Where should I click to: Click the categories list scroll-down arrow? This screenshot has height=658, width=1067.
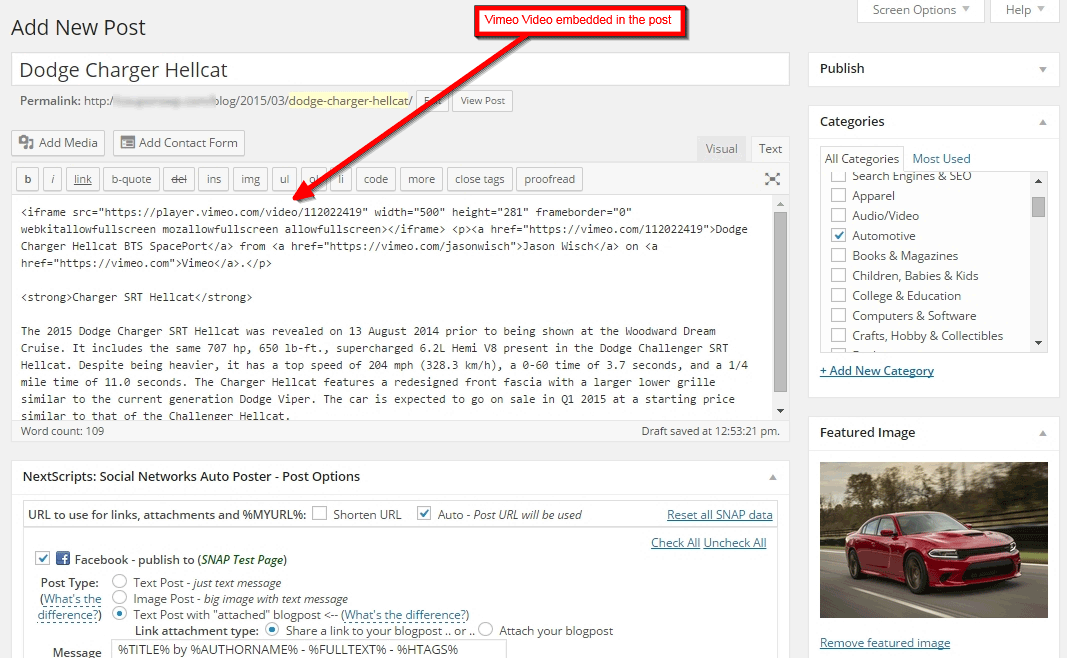[x=1038, y=343]
